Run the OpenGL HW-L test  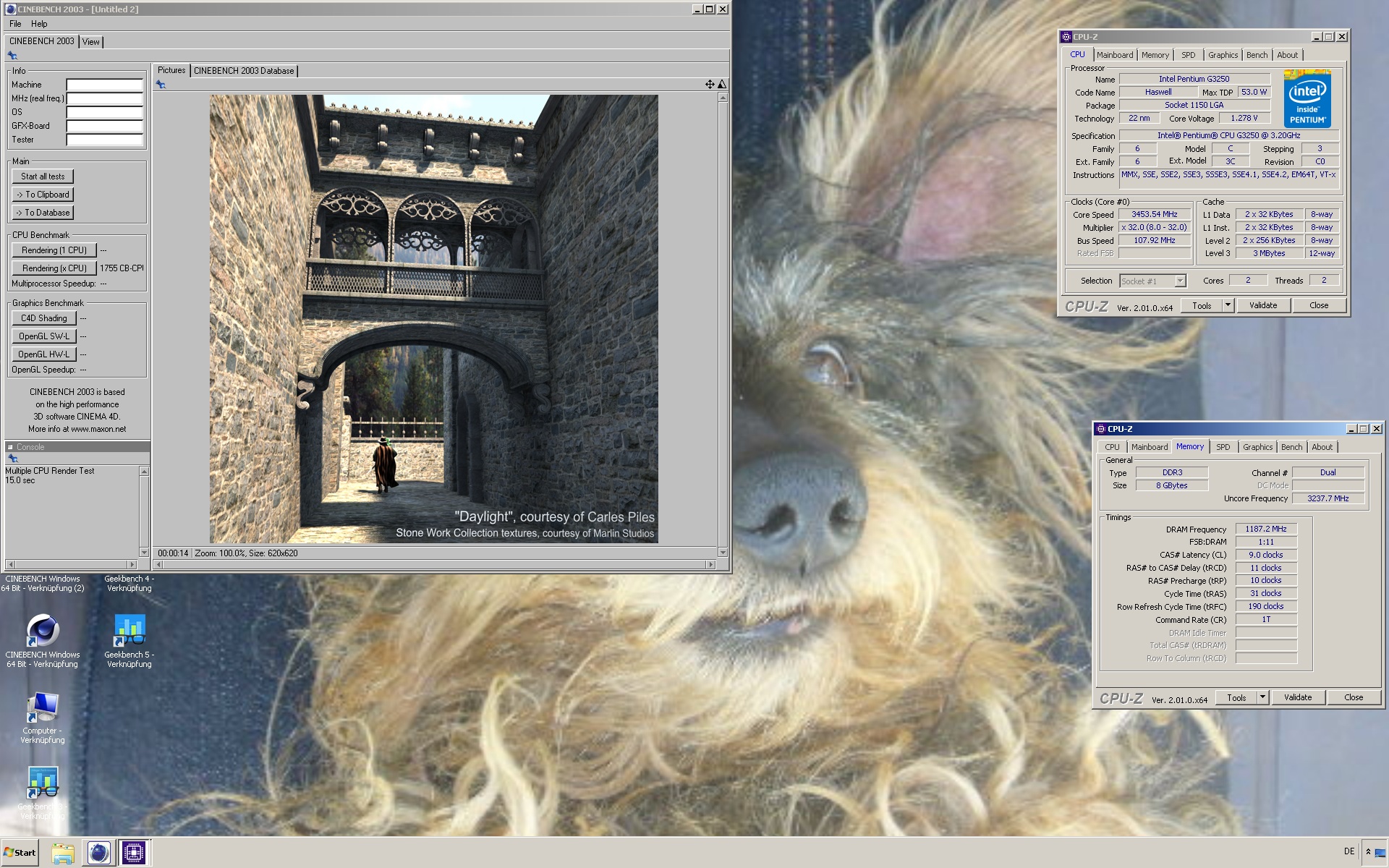click(43, 354)
